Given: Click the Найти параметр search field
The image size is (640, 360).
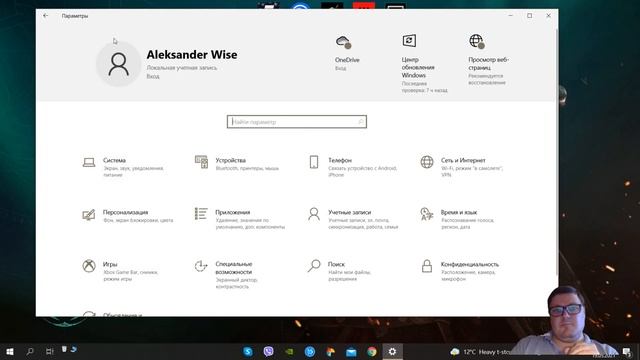Looking at the screenshot, I should [x=297, y=122].
